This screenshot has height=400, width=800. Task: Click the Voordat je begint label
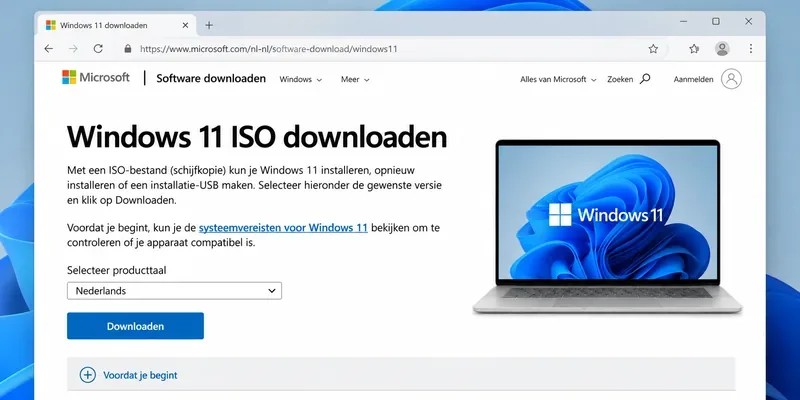[x=140, y=376]
